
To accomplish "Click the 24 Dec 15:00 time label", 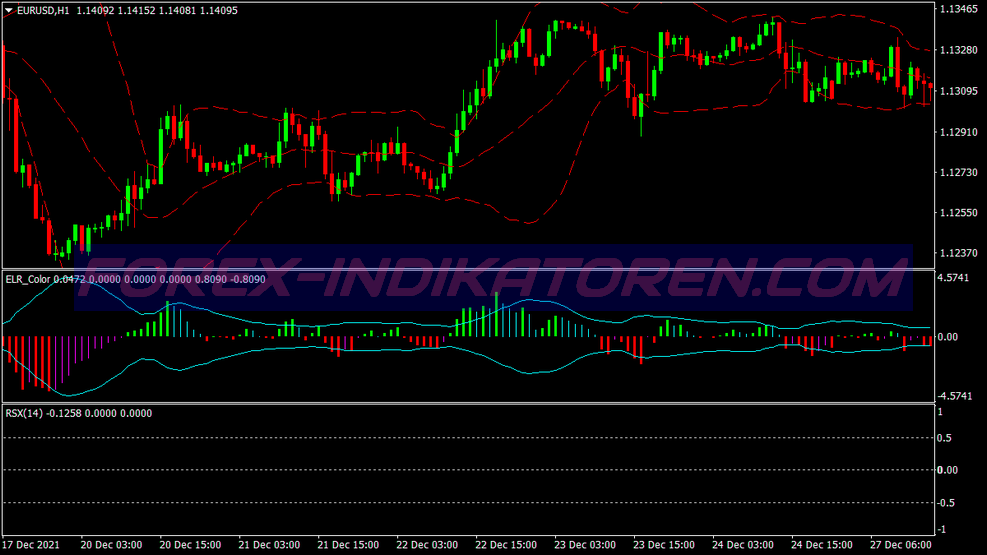I will (x=821, y=544).
